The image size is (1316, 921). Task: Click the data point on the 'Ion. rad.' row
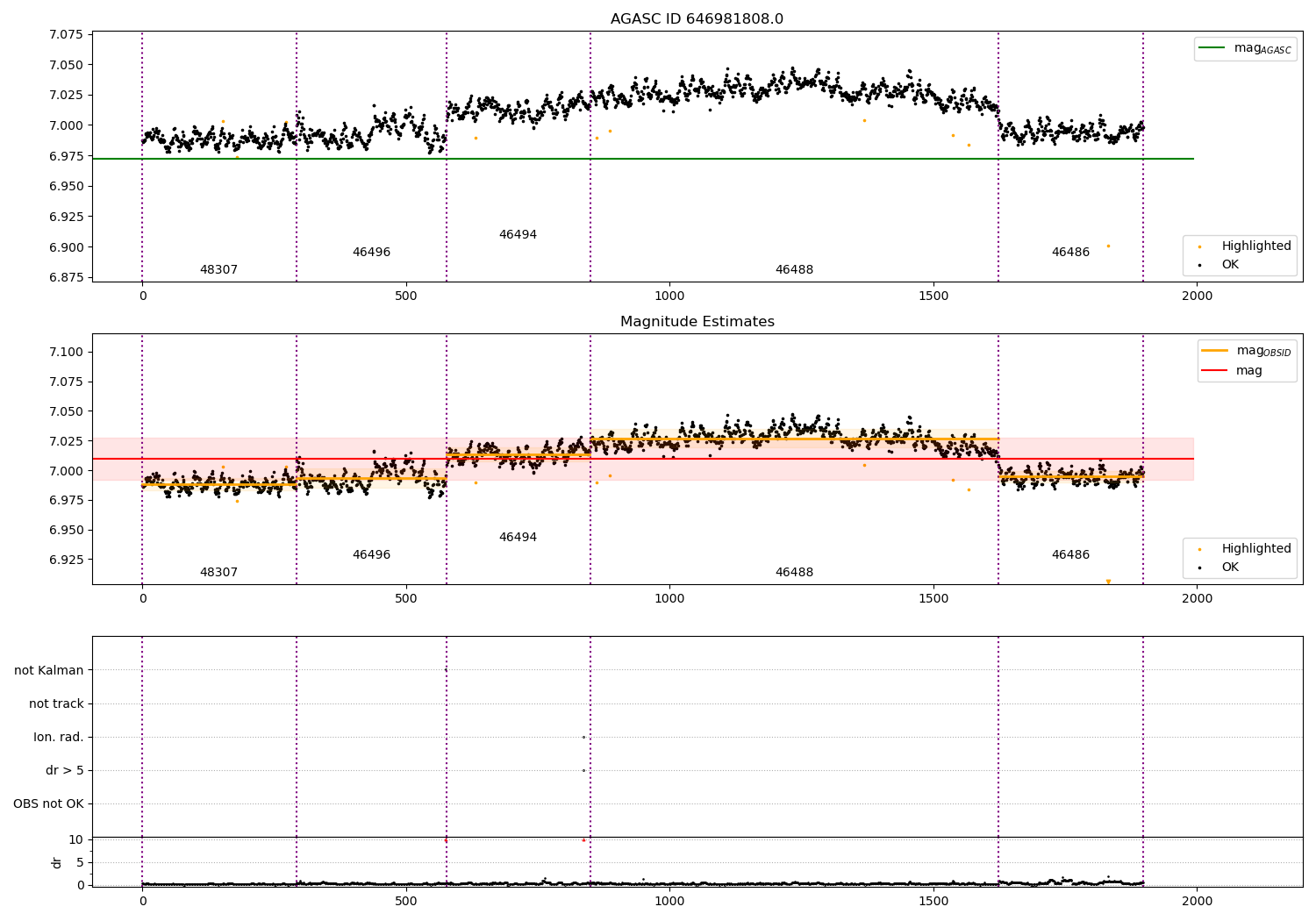tap(583, 738)
